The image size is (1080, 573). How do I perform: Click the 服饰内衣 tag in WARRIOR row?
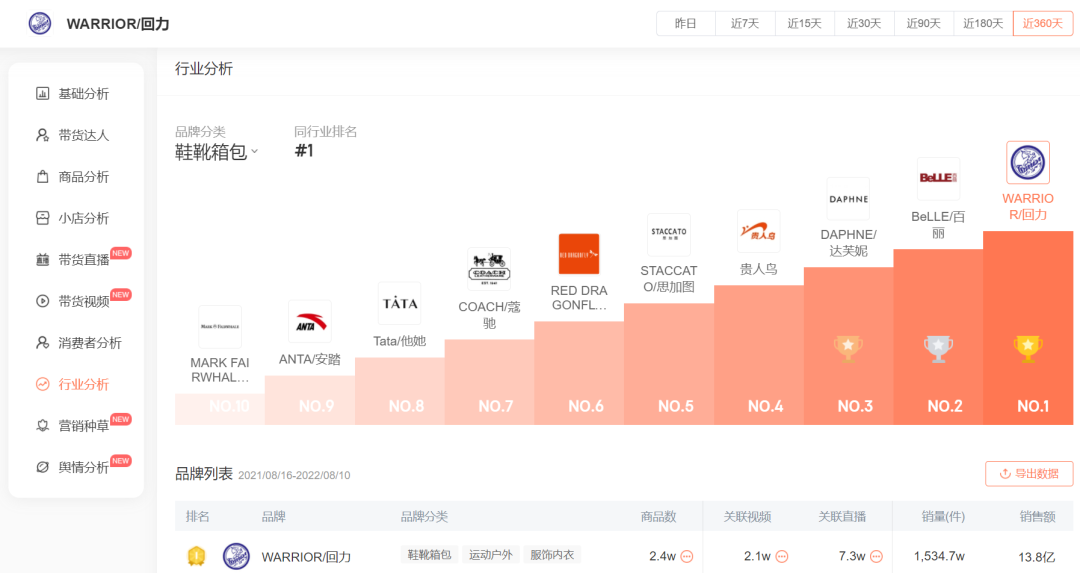(552, 554)
